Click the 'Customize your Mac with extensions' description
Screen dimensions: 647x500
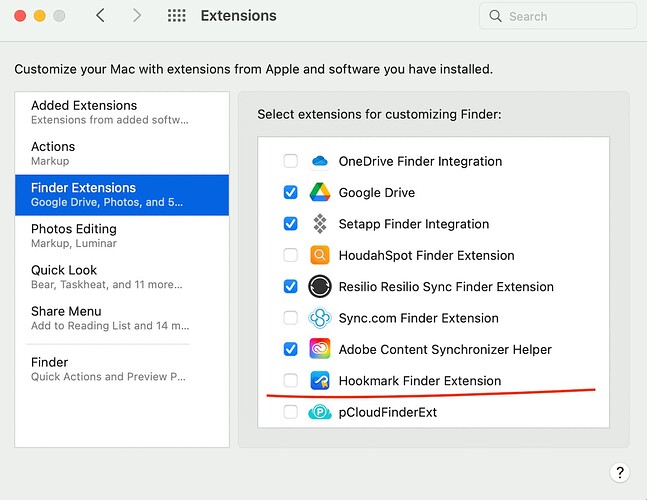click(253, 69)
